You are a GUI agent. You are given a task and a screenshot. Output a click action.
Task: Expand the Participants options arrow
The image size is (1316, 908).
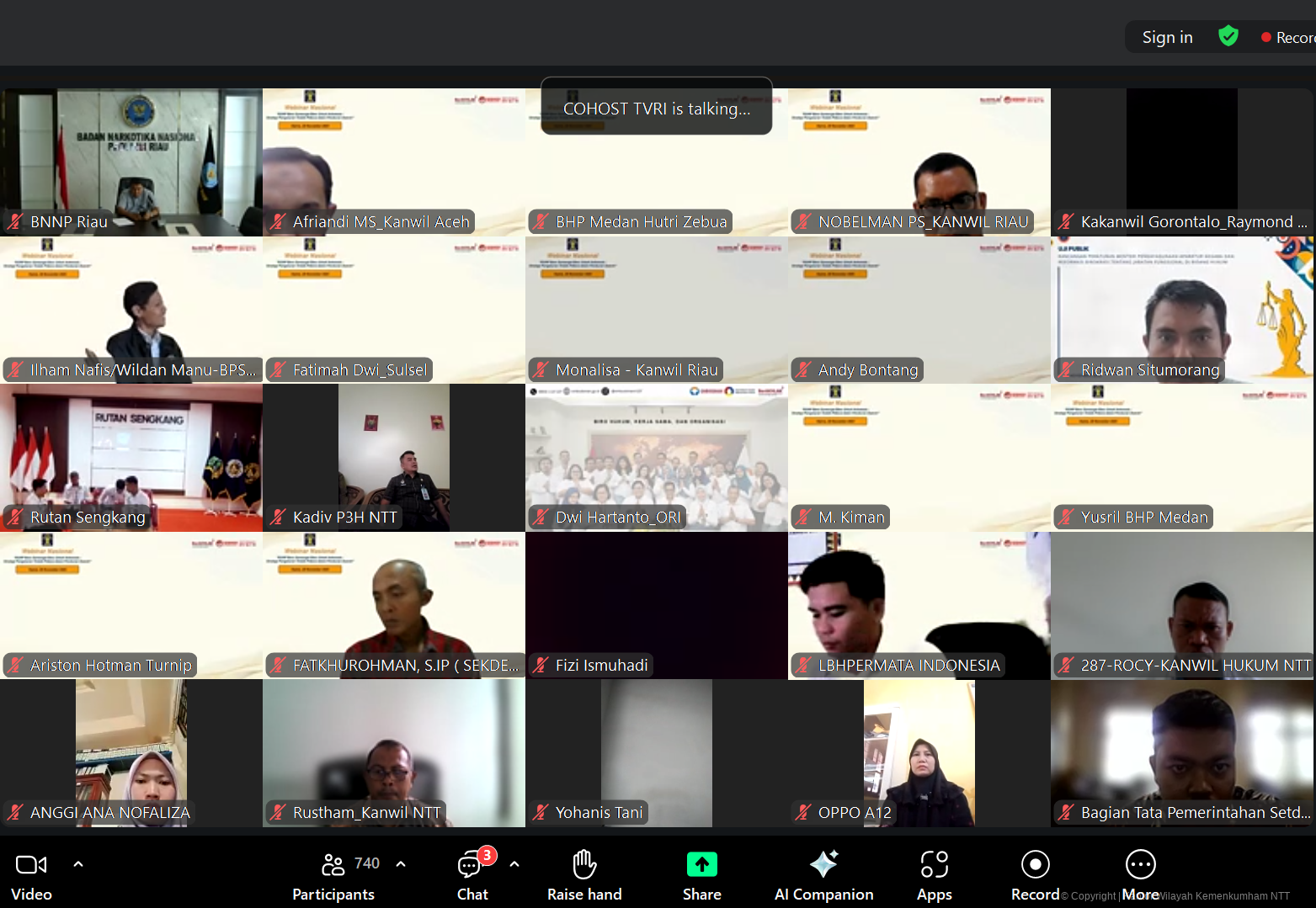[x=401, y=863]
